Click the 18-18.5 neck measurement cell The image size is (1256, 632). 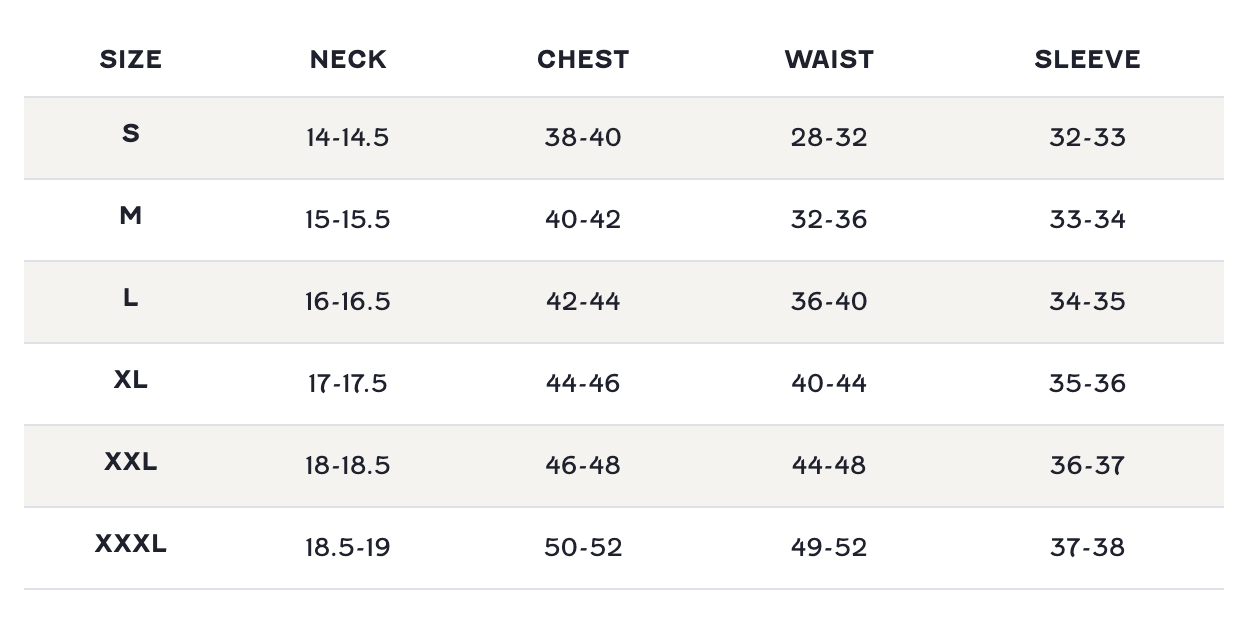348,466
